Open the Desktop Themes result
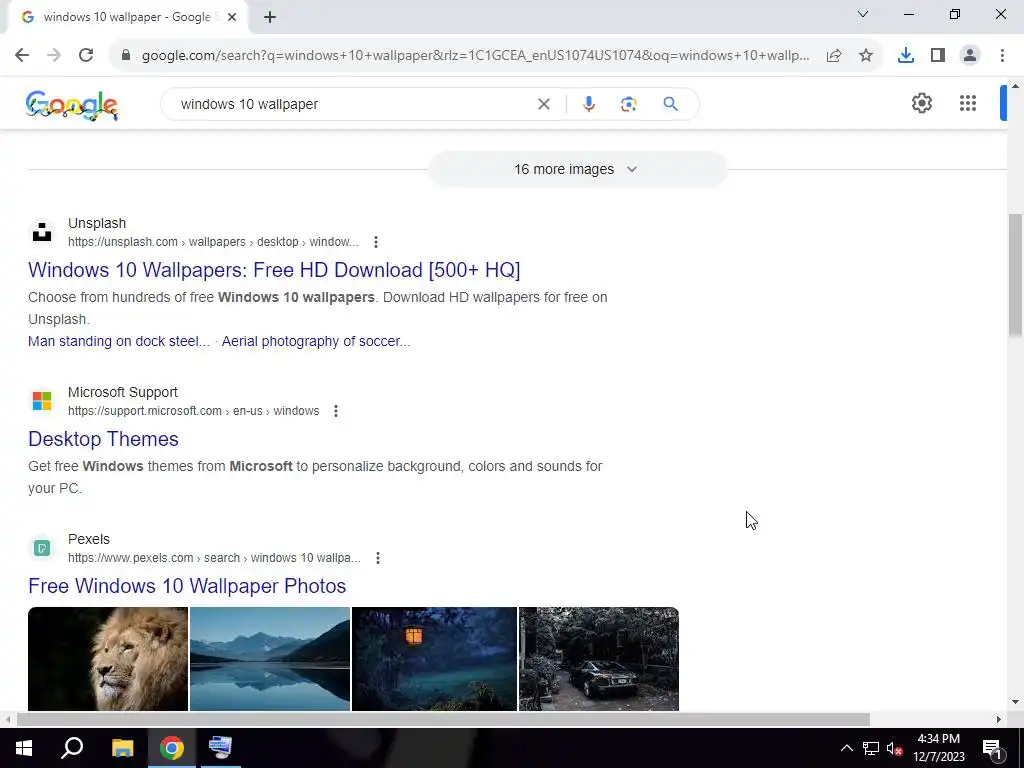The height and width of the screenshot is (768, 1024). point(103,439)
